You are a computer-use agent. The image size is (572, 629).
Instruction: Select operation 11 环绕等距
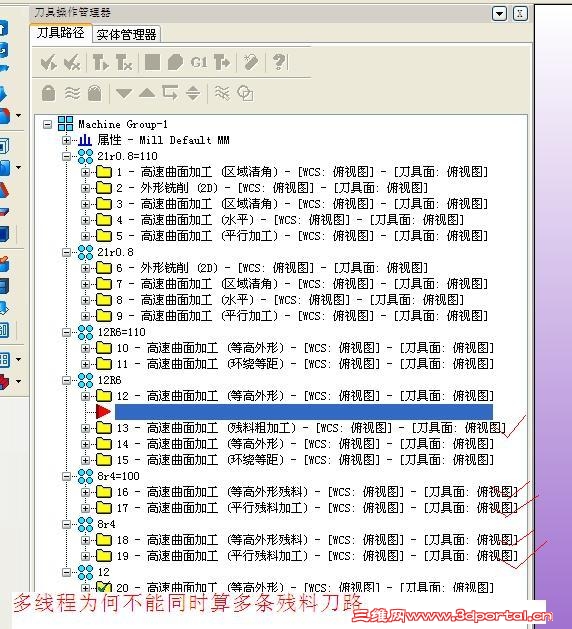(x=305, y=364)
